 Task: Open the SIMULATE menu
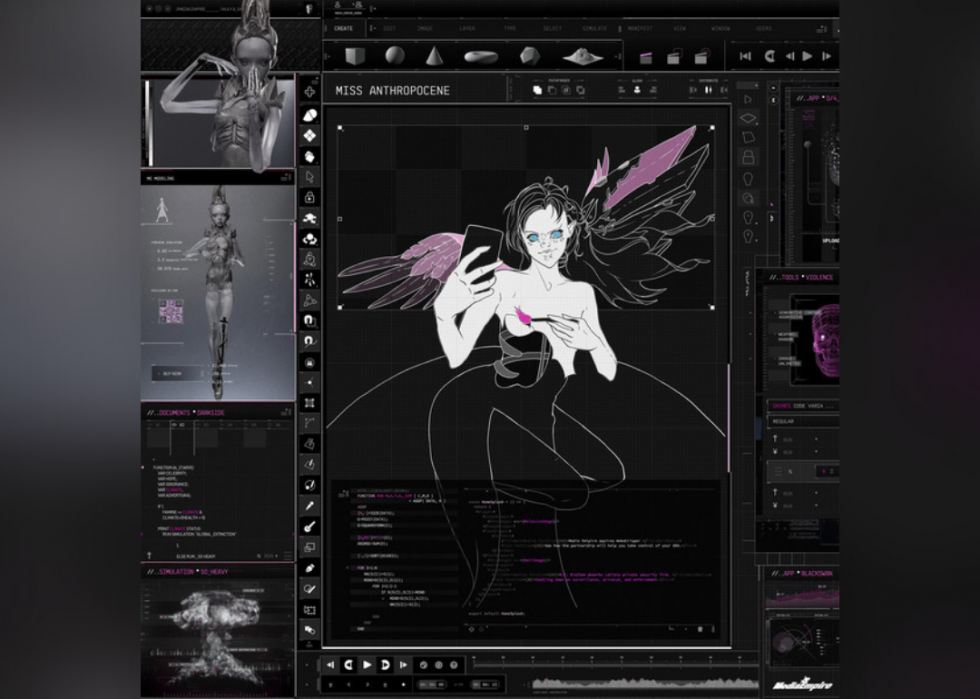coord(594,29)
